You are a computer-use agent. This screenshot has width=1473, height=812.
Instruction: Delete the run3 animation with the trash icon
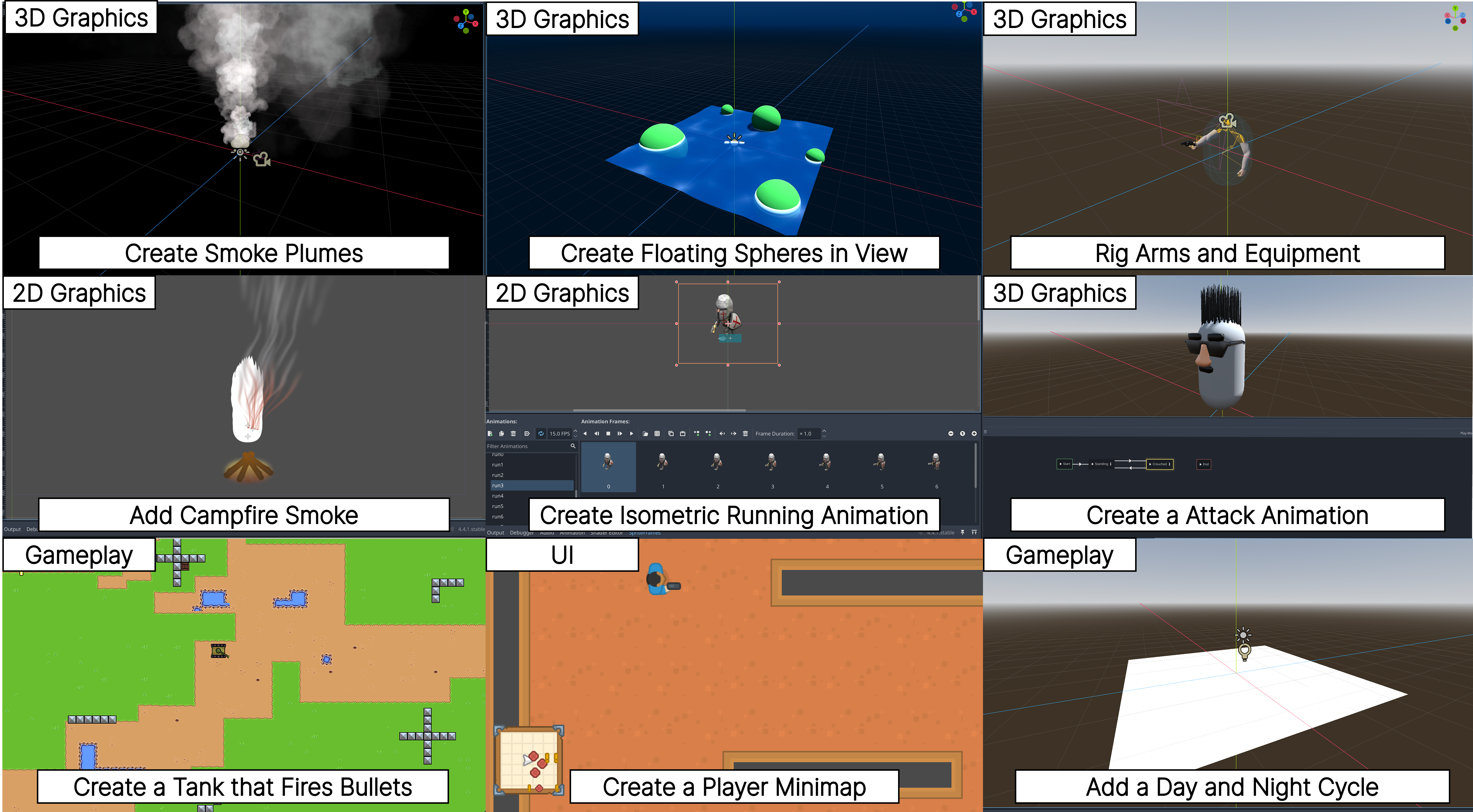[x=514, y=434]
